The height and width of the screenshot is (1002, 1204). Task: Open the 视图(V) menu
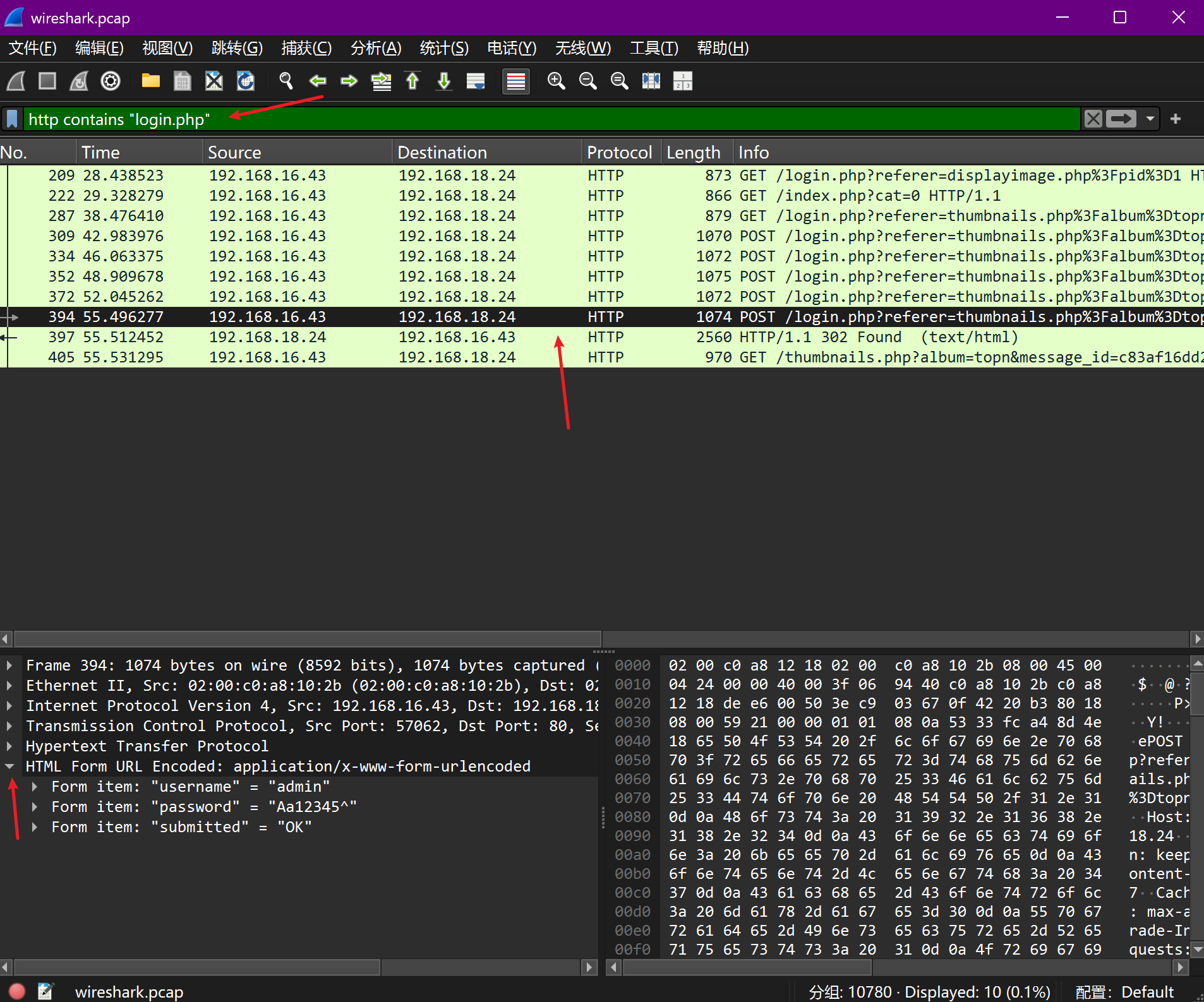(x=167, y=48)
